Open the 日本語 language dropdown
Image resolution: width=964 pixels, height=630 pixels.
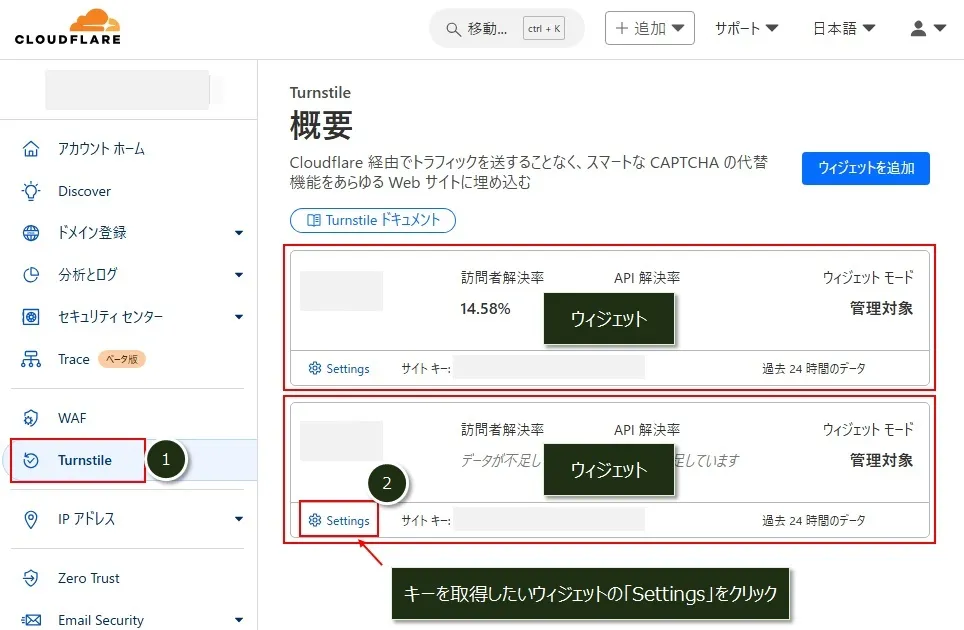point(844,28)
